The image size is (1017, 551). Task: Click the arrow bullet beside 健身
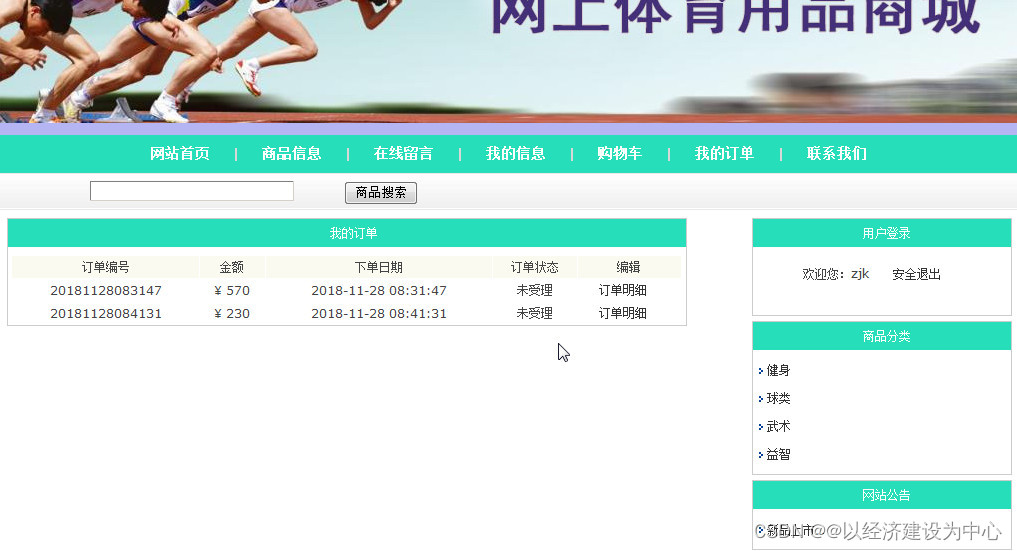click(x=761, y=371)
